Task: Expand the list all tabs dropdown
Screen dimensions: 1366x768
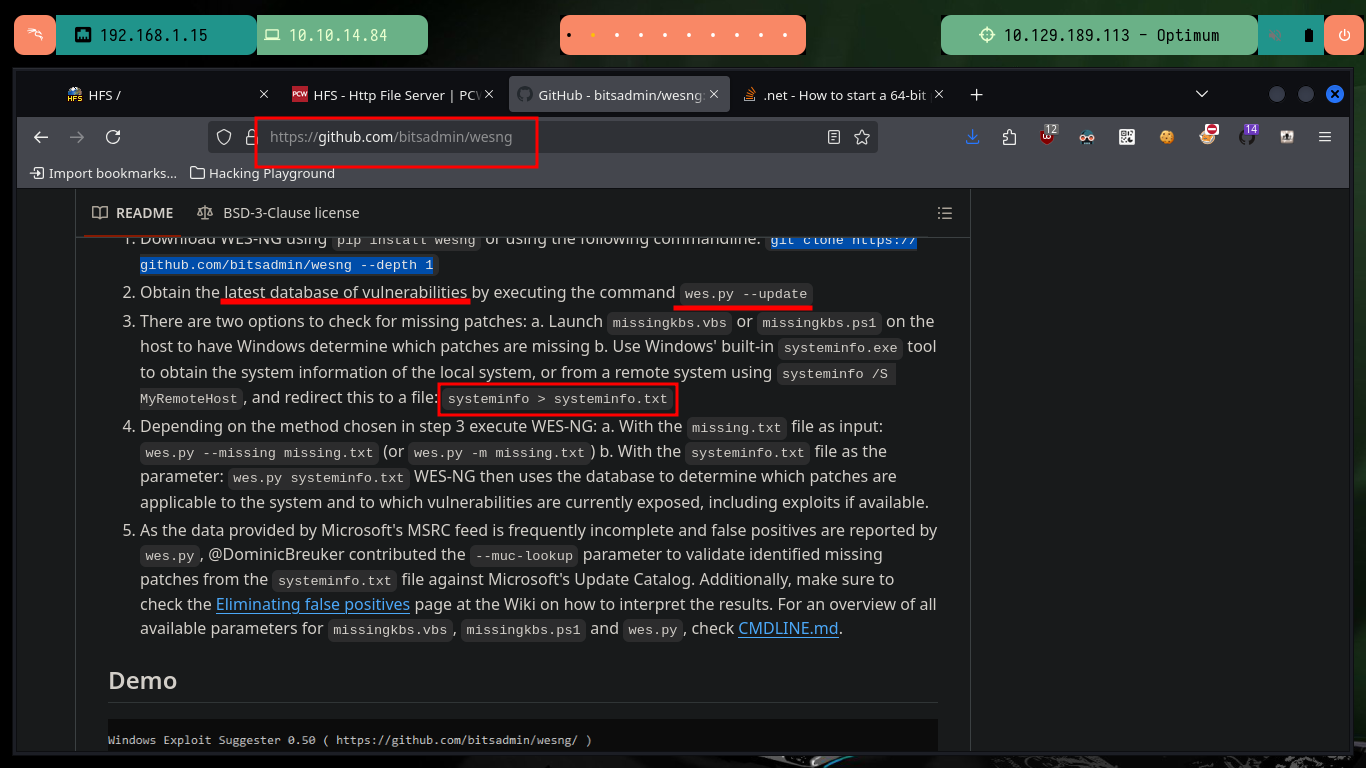Action: point(1202,94)
